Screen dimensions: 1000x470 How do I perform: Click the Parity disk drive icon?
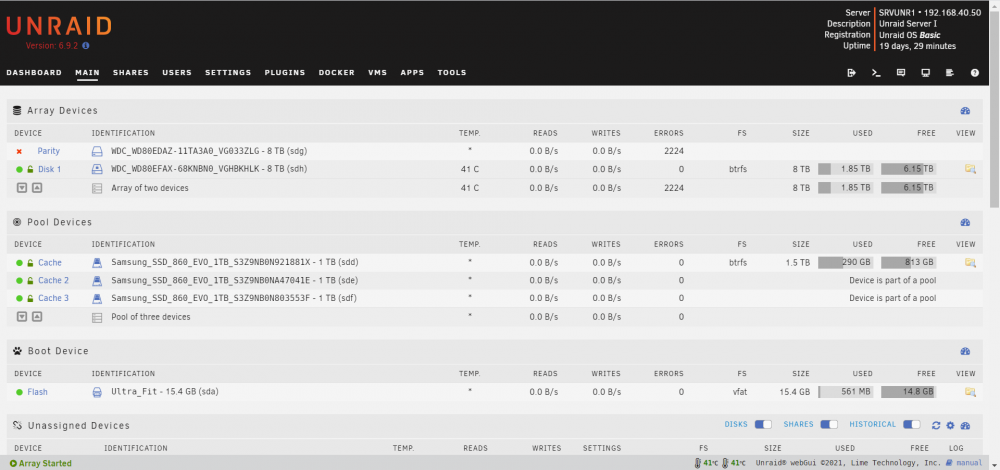tap(97, 151)
